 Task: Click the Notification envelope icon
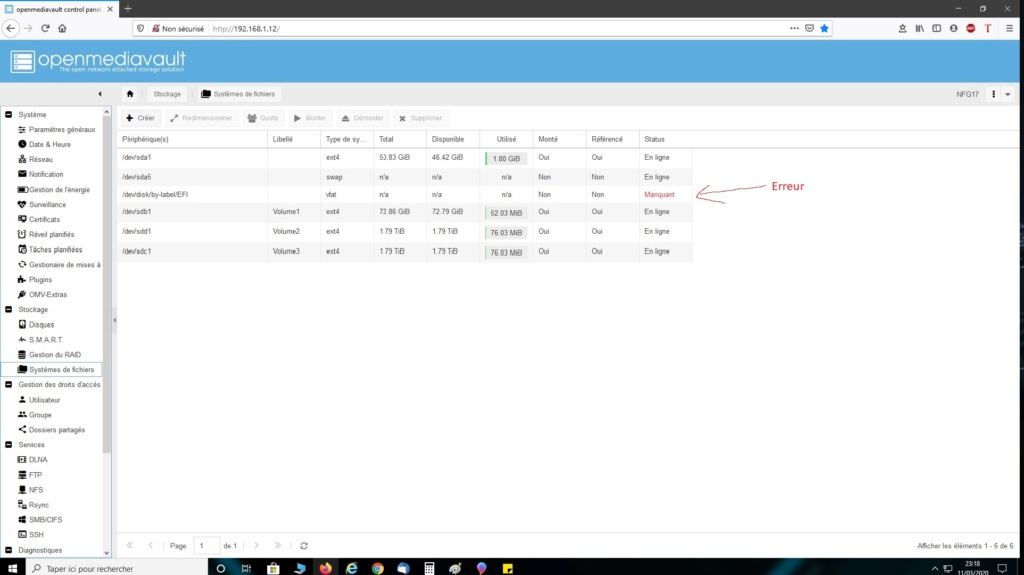[x=22, y=174]
